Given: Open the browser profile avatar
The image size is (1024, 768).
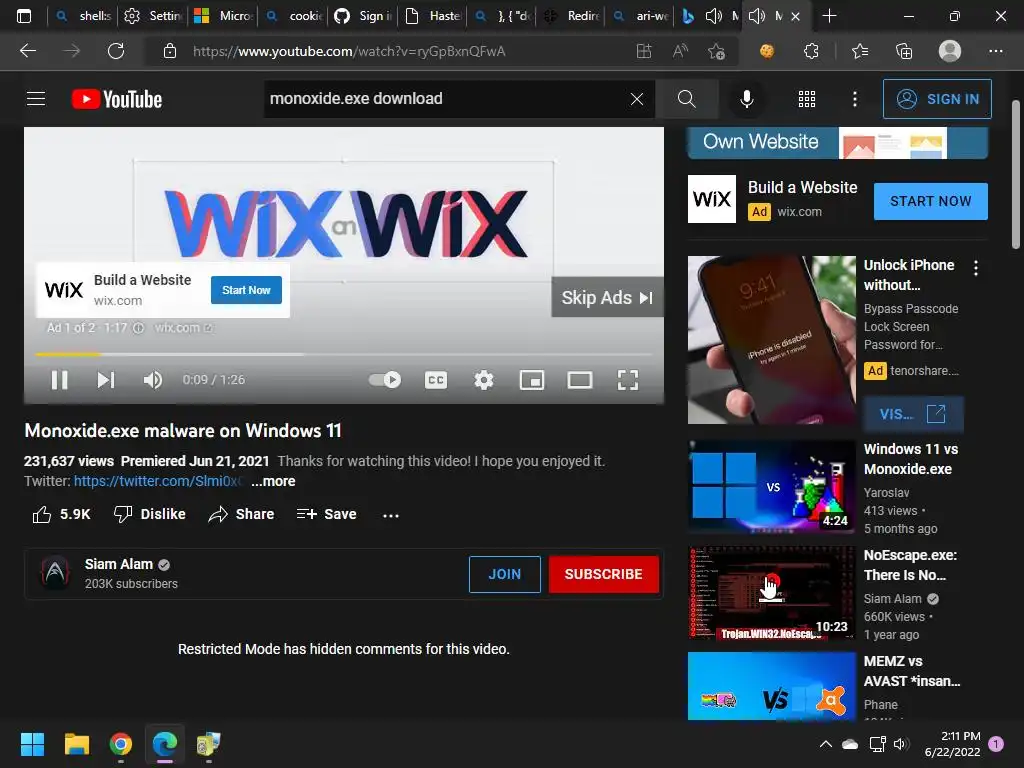Looking at the screenshot, I should pos(950,51).
